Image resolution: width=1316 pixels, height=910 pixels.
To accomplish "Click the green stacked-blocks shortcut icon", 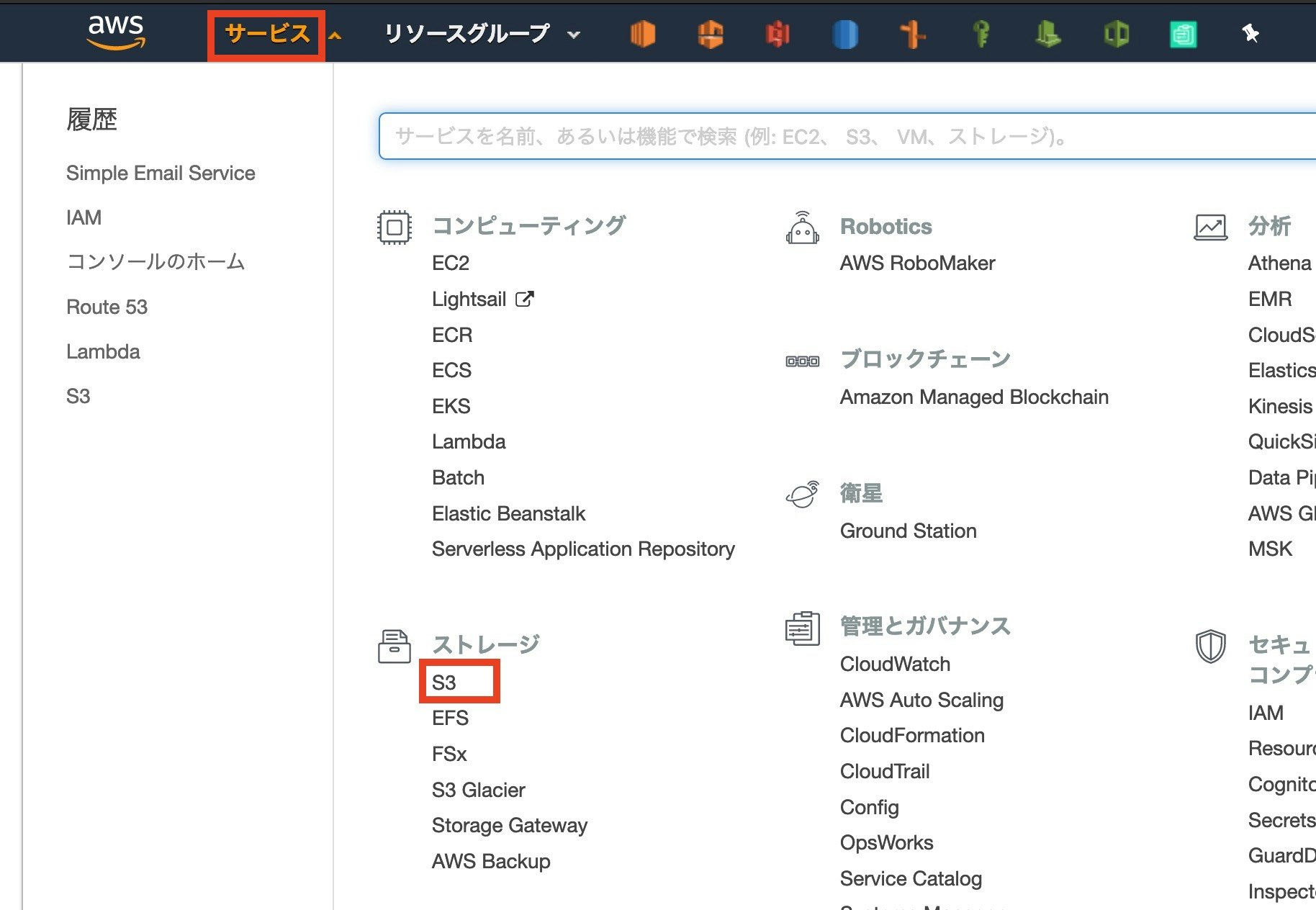I will (1048, 34).
